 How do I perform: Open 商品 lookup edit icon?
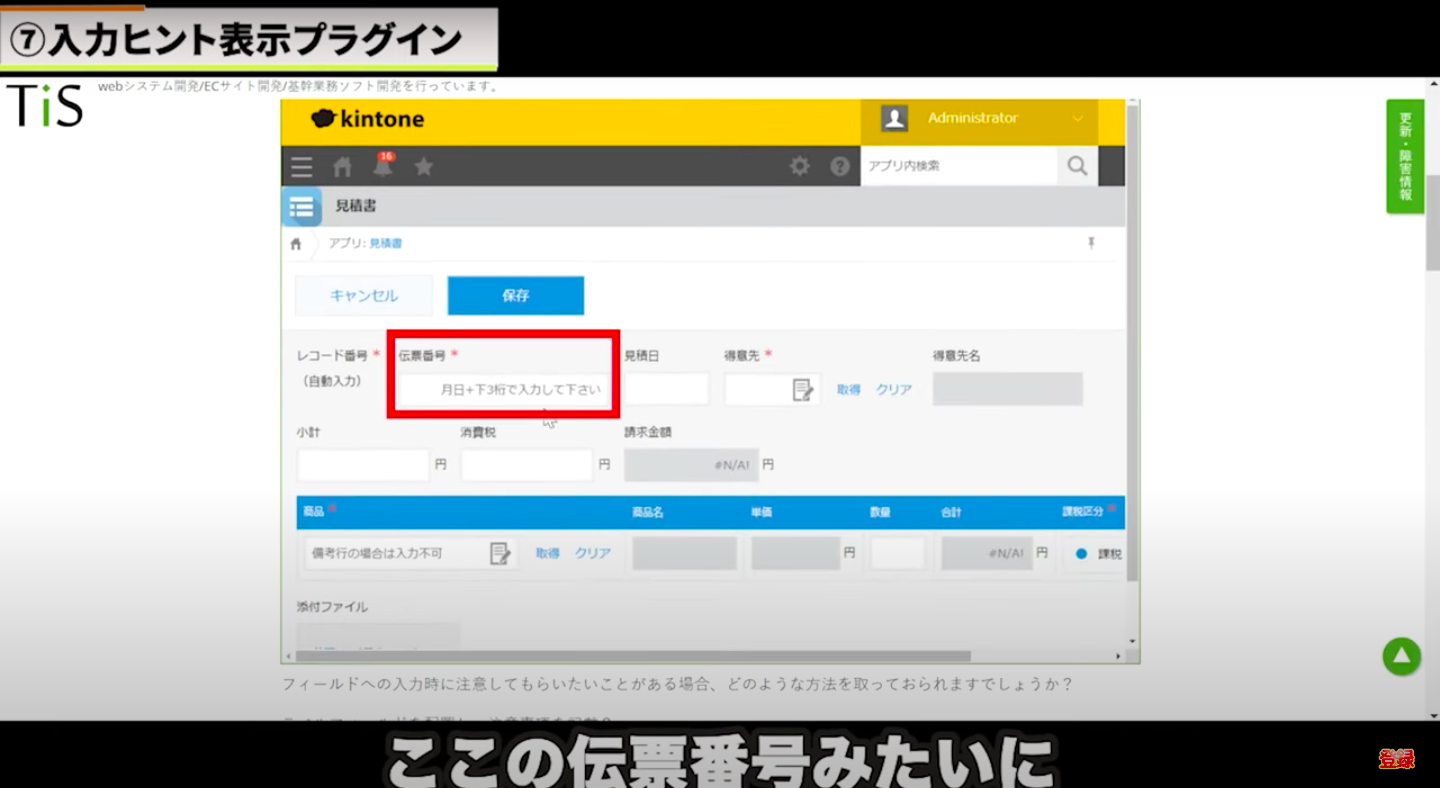click(x=500, y=553)
